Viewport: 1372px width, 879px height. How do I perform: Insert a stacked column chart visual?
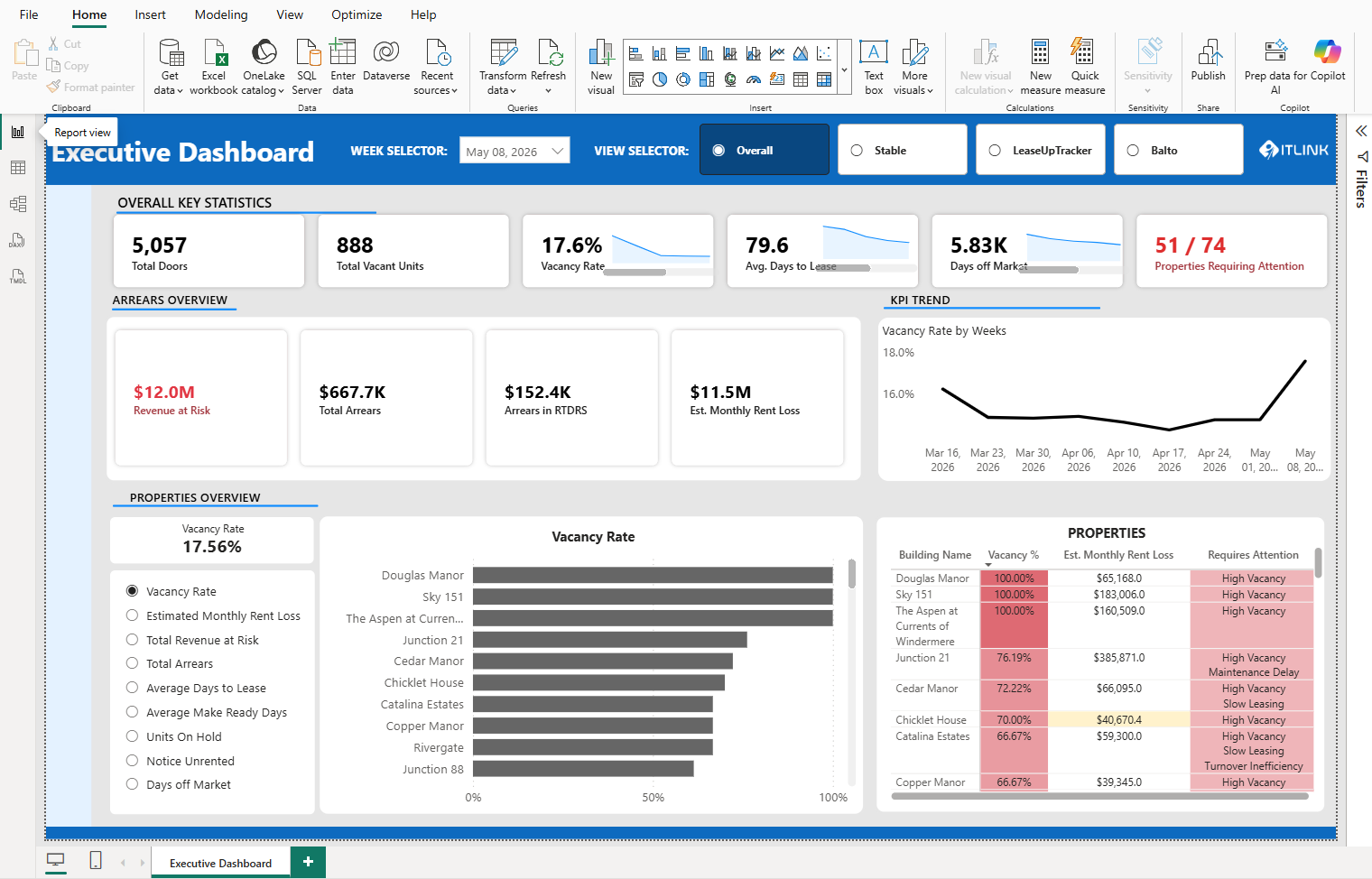click(x=660, y=53)
